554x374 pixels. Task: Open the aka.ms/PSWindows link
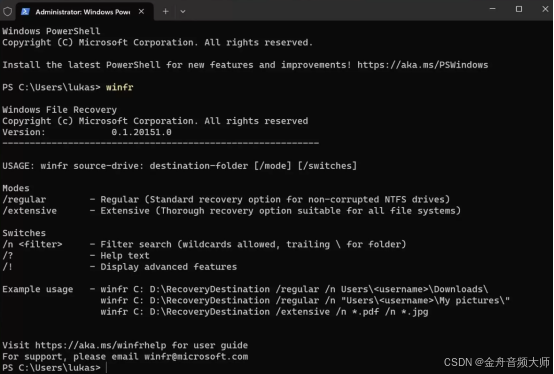click(x=423, y=65)
